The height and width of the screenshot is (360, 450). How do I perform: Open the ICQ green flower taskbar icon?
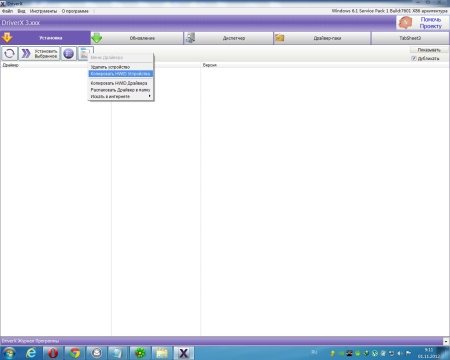140,353
